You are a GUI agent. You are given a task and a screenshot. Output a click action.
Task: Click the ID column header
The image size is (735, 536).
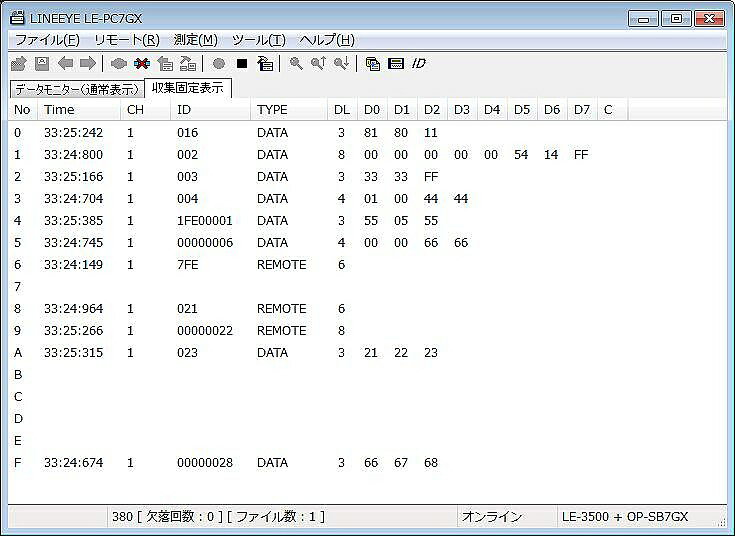[x=210, y=110]
